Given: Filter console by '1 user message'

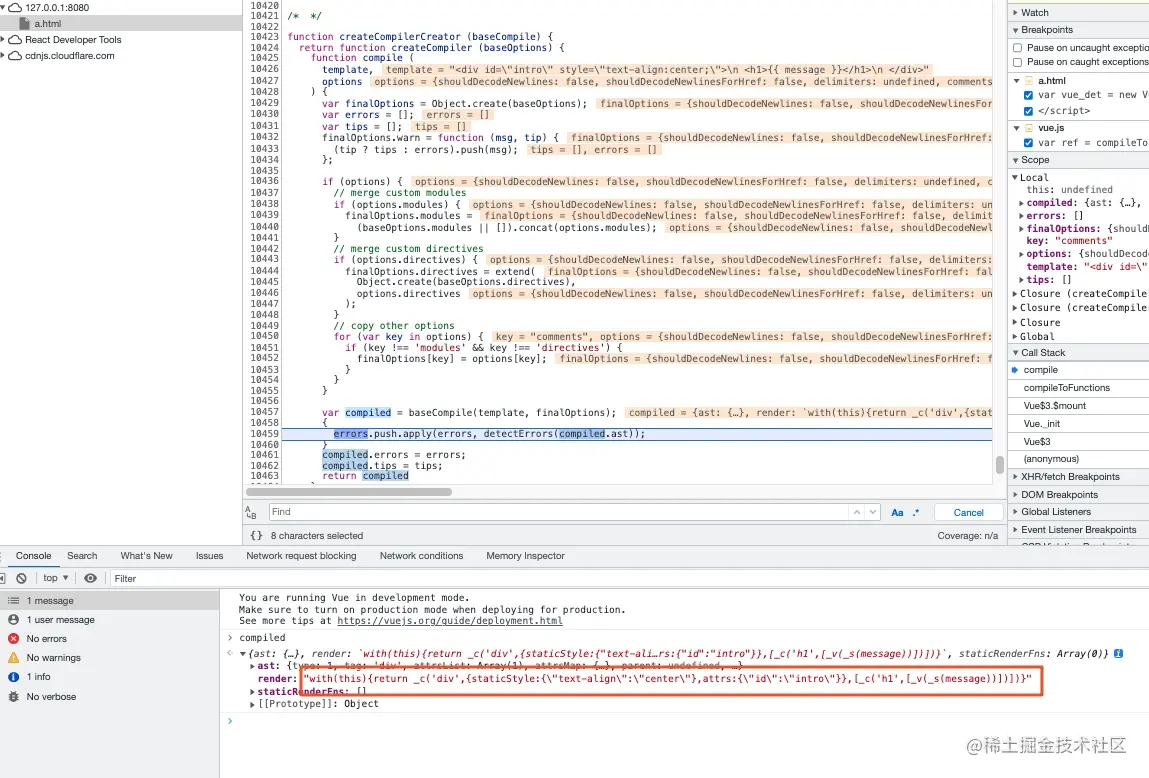Looking at the screenshot, I should [110, 620].
